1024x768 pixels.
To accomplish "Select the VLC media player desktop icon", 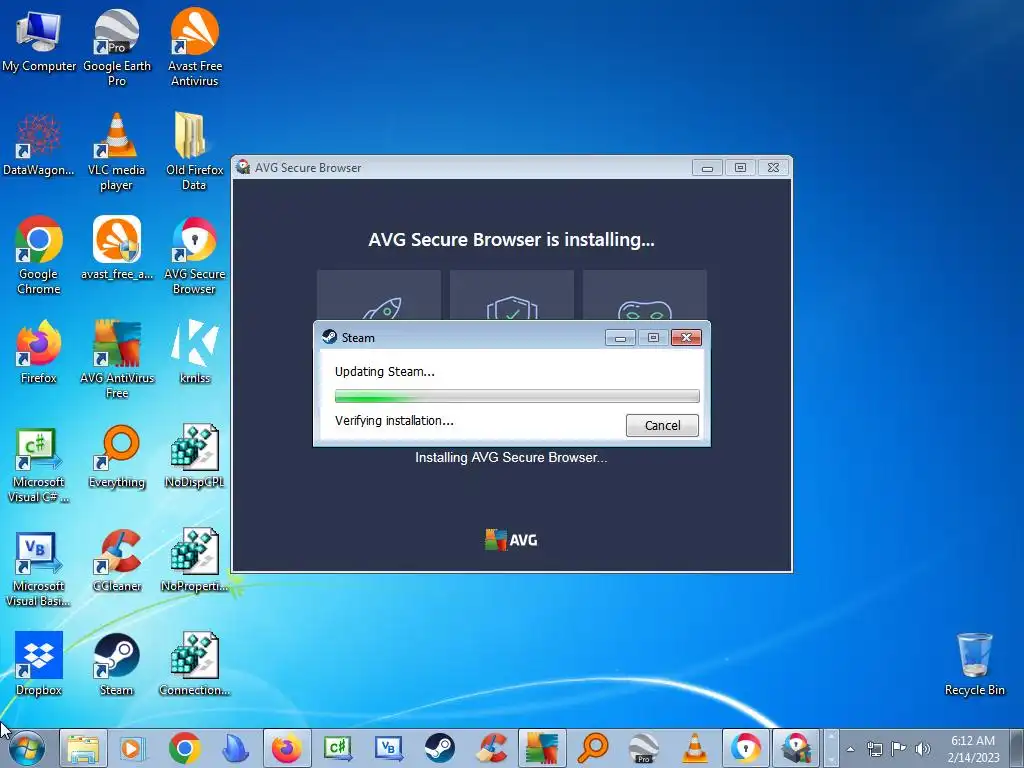I will [117, 150].
